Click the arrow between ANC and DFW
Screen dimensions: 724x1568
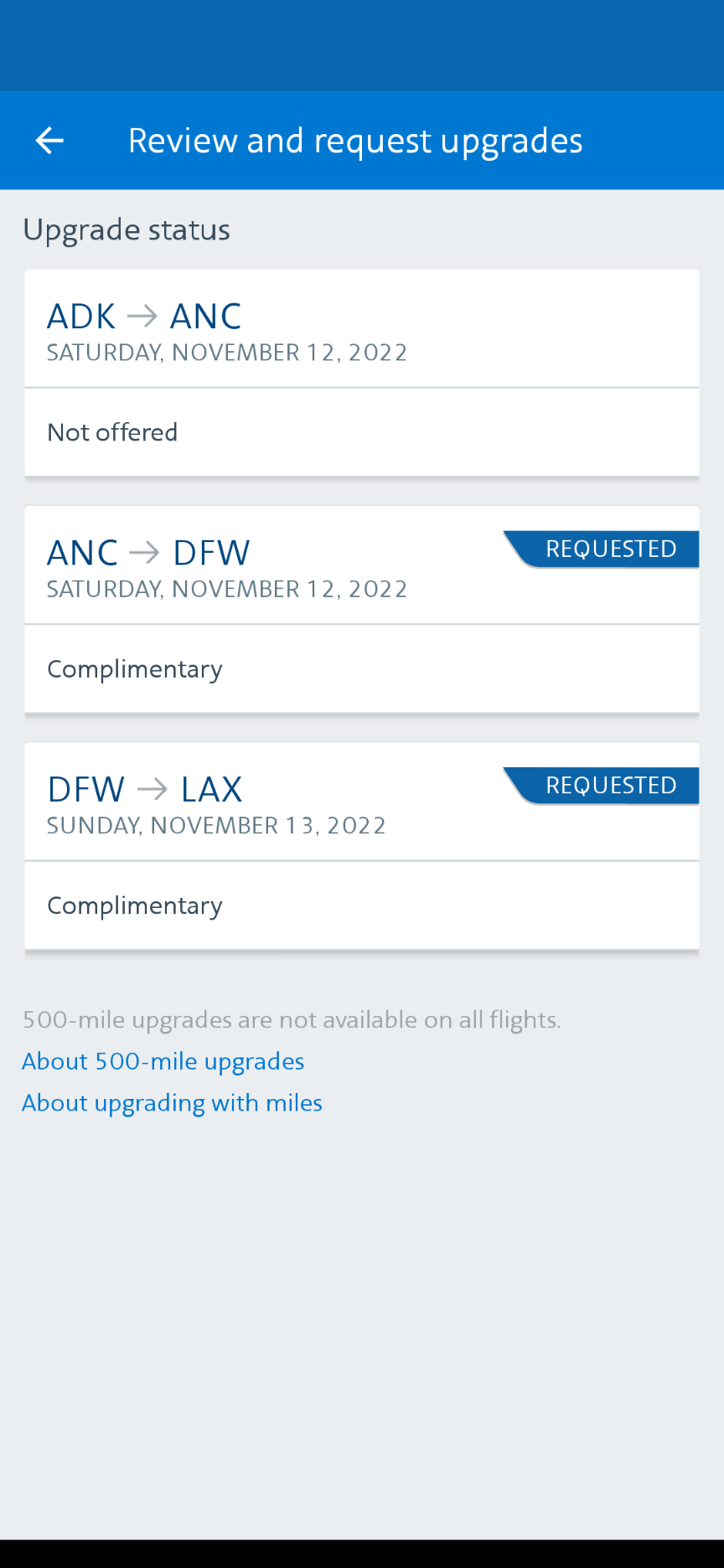(145, 553)
